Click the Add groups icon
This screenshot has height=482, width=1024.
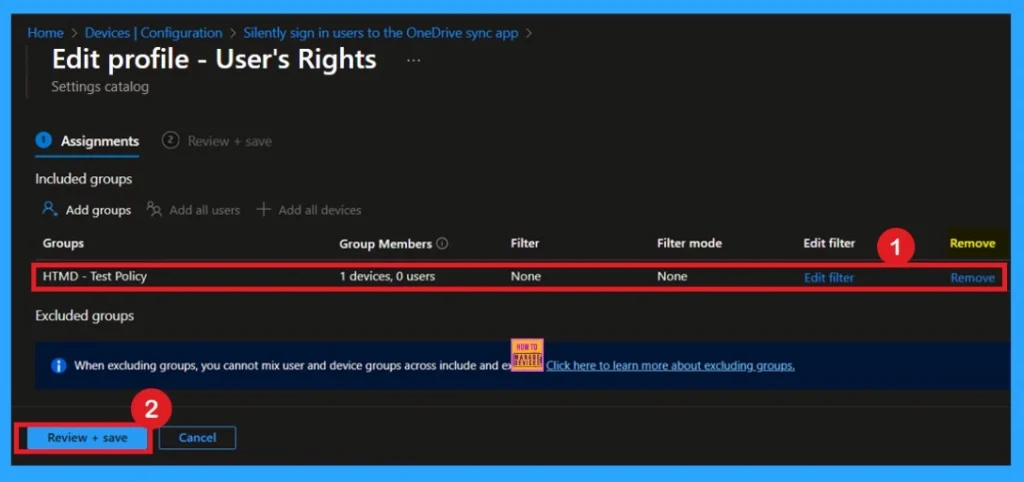tap(50, 209)
